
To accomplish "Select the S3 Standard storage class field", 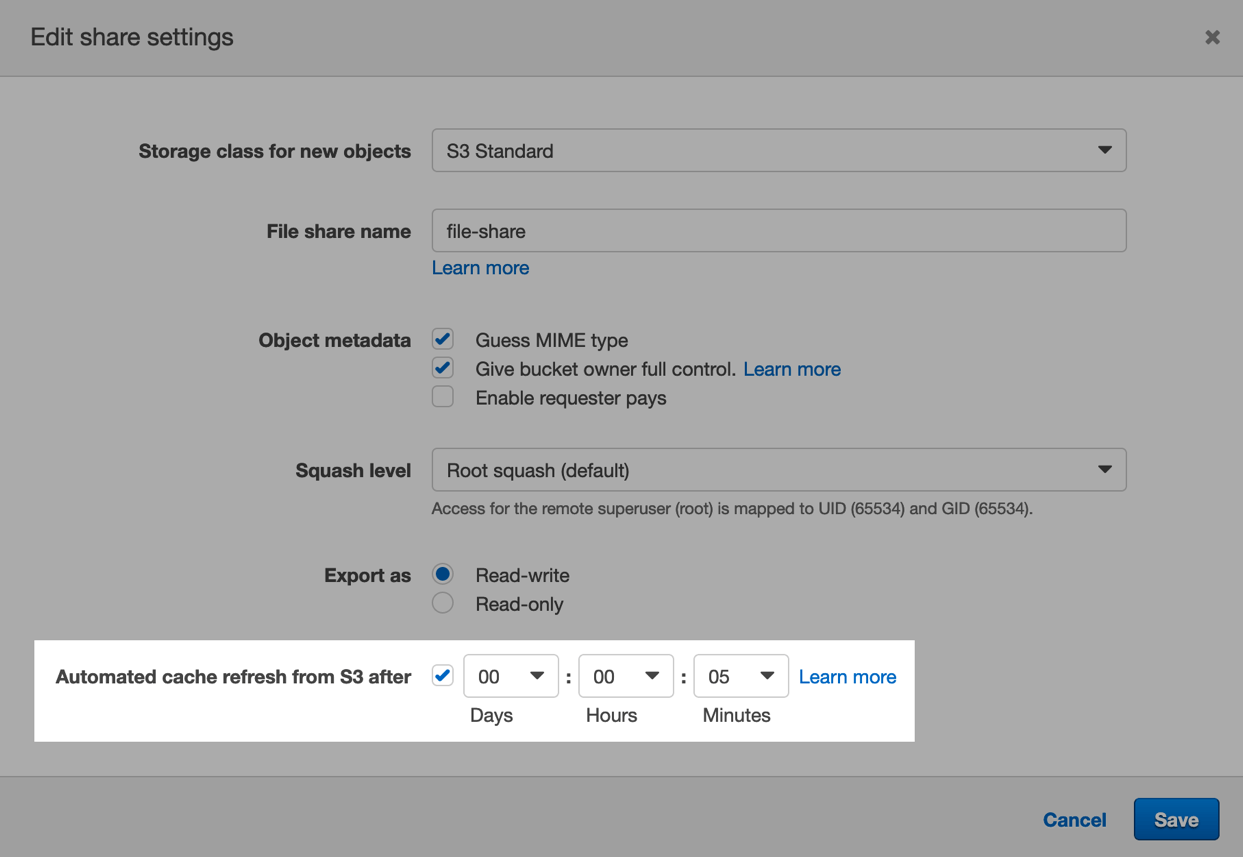I will 779,149.
